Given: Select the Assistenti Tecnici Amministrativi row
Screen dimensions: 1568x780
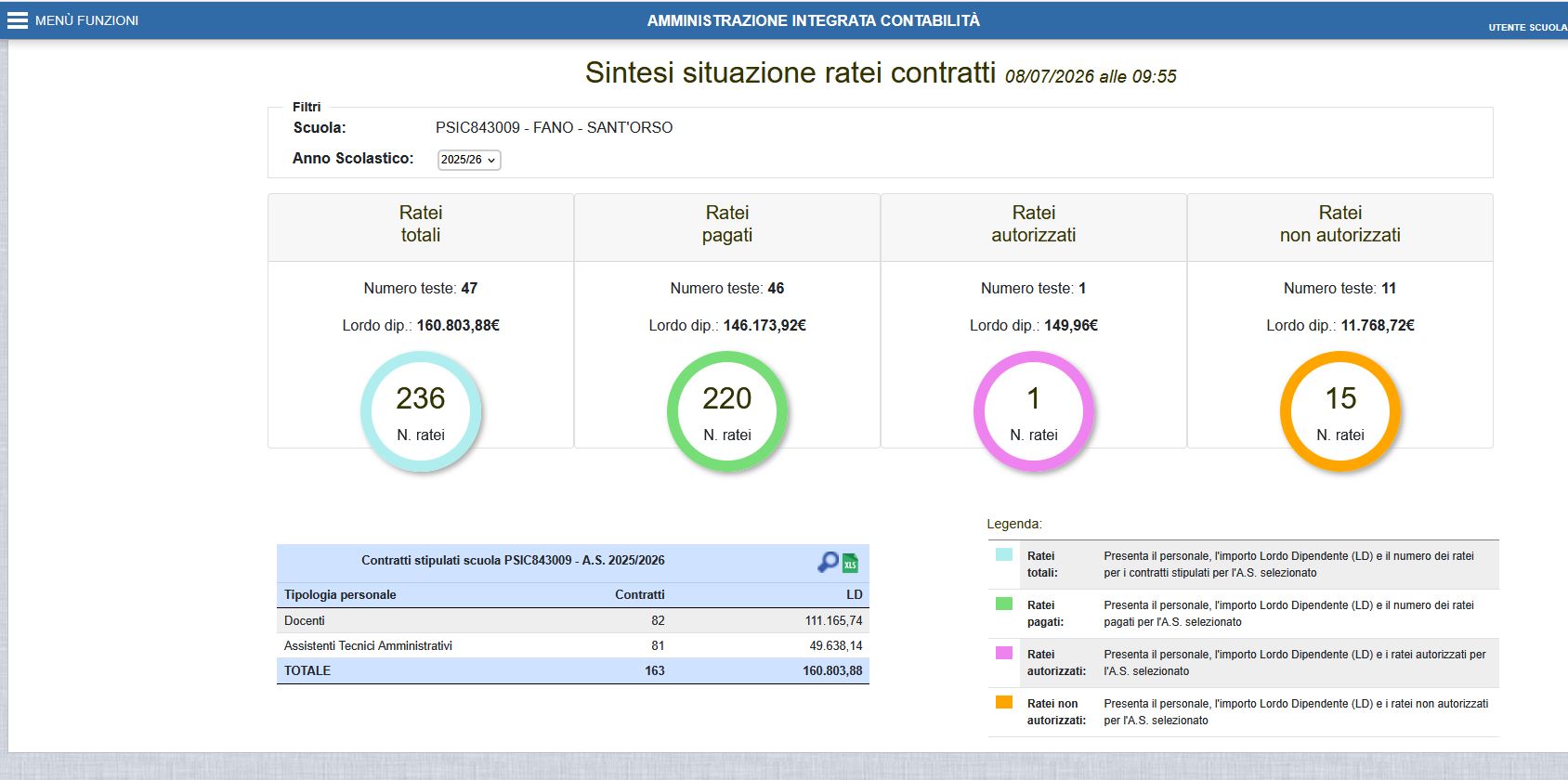Looking at the screenshot, I should pos(573,645).
